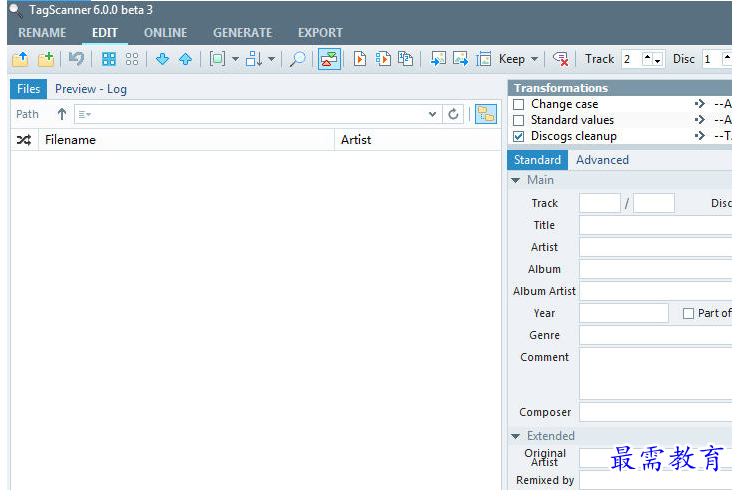Switch to Preview - Log tab
This screenshot has width=732, height=490.
[91, 89]
